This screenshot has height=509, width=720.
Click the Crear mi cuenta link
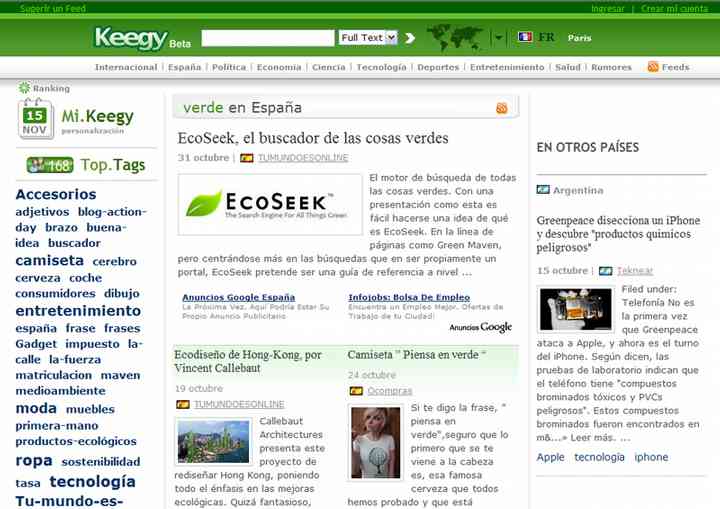[x=674, y=8]
